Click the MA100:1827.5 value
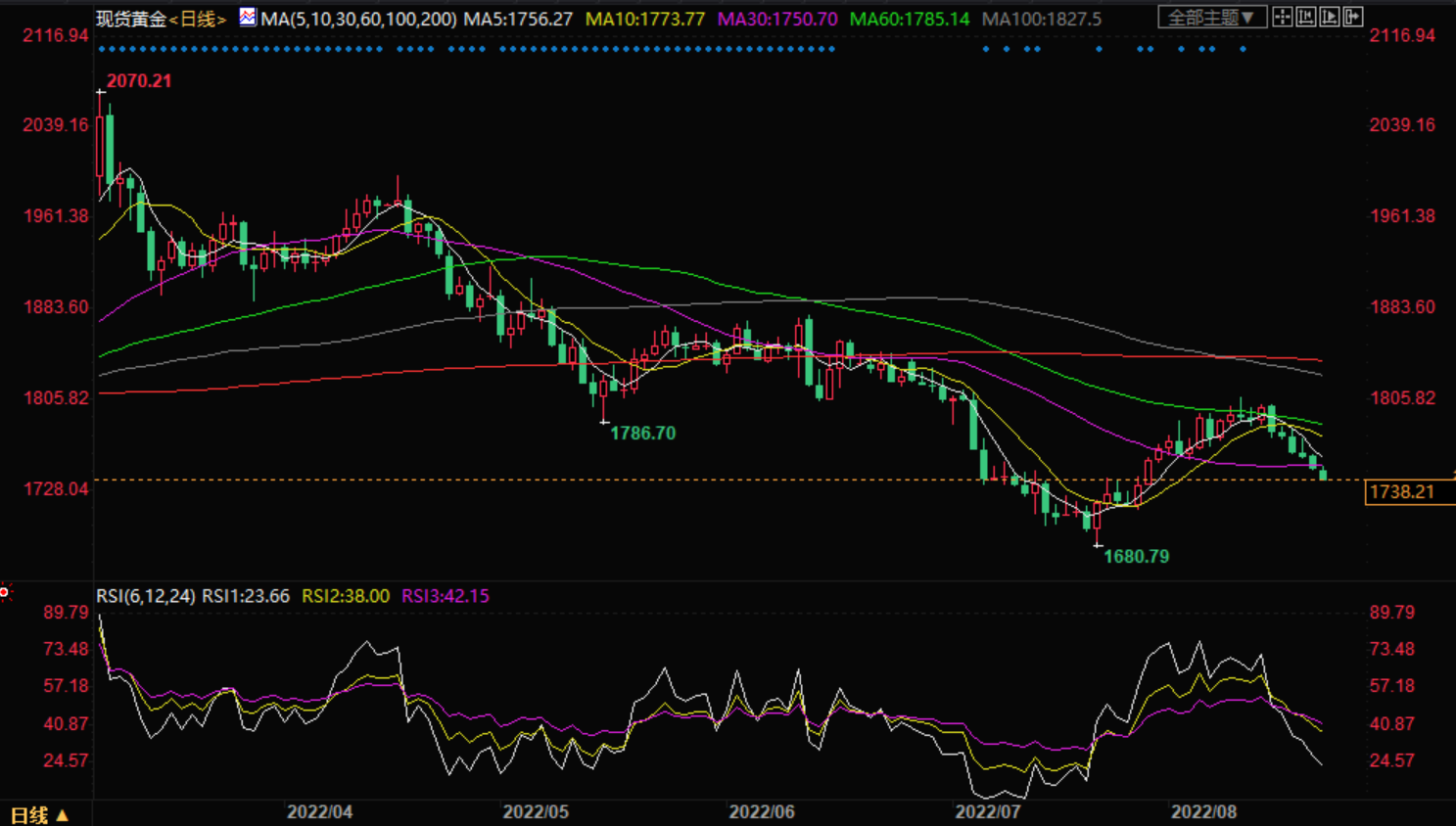 pos(1041,19)
